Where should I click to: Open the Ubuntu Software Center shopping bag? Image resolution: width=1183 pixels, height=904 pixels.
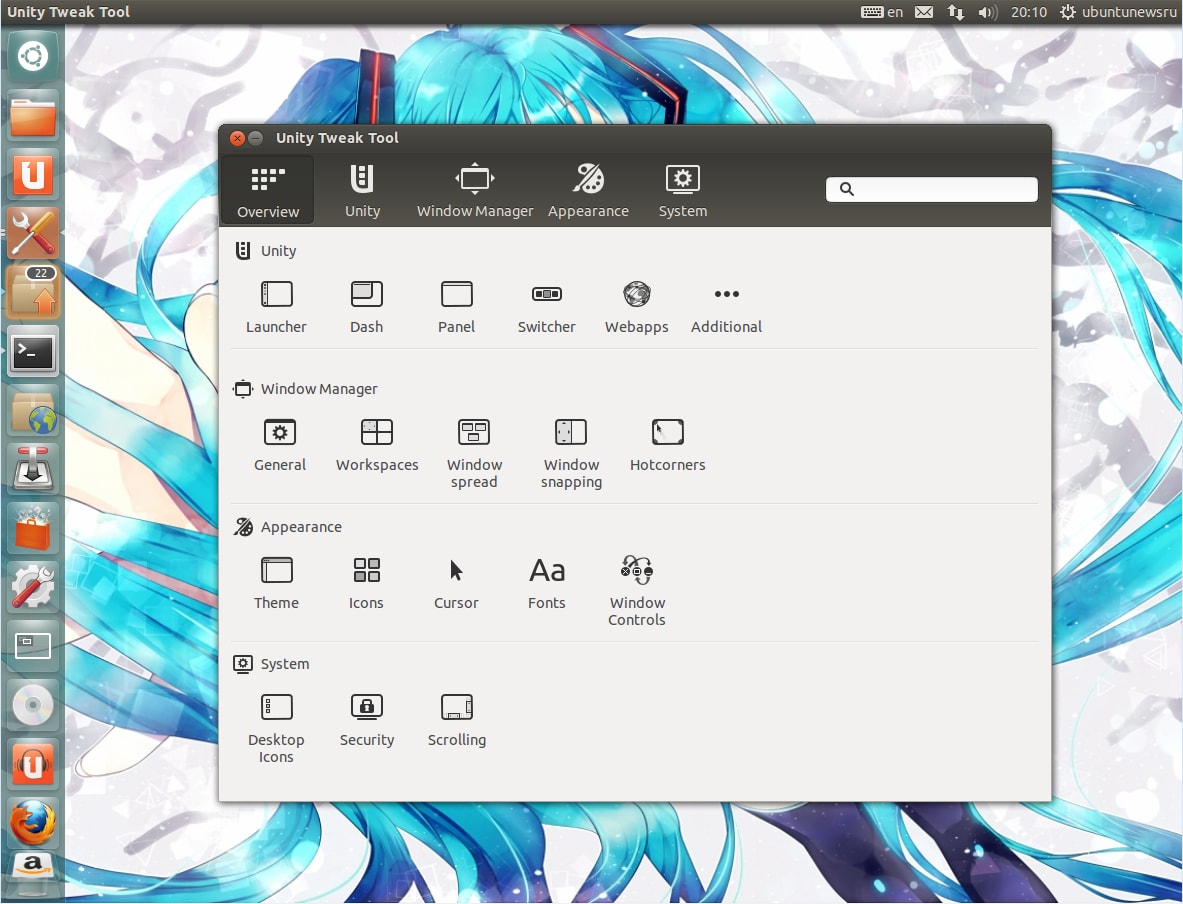(x=33, y=528)
